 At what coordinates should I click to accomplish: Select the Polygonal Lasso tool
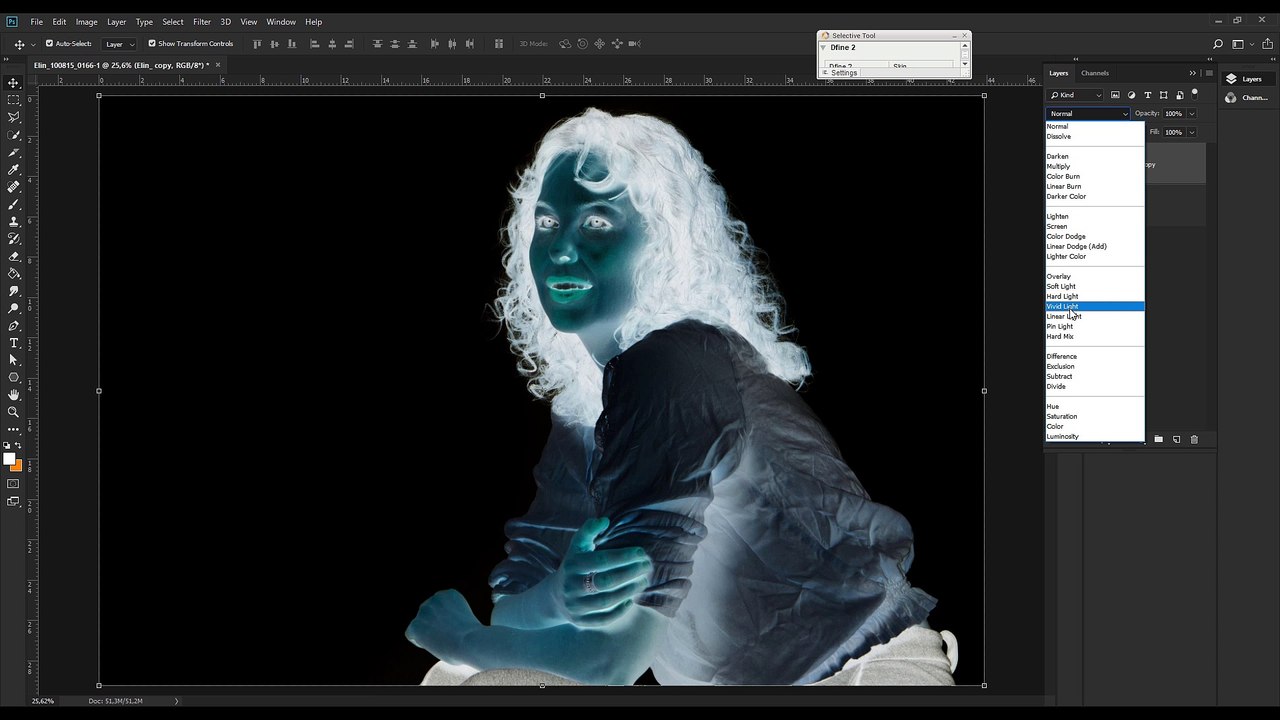click(x=14, y=118)
